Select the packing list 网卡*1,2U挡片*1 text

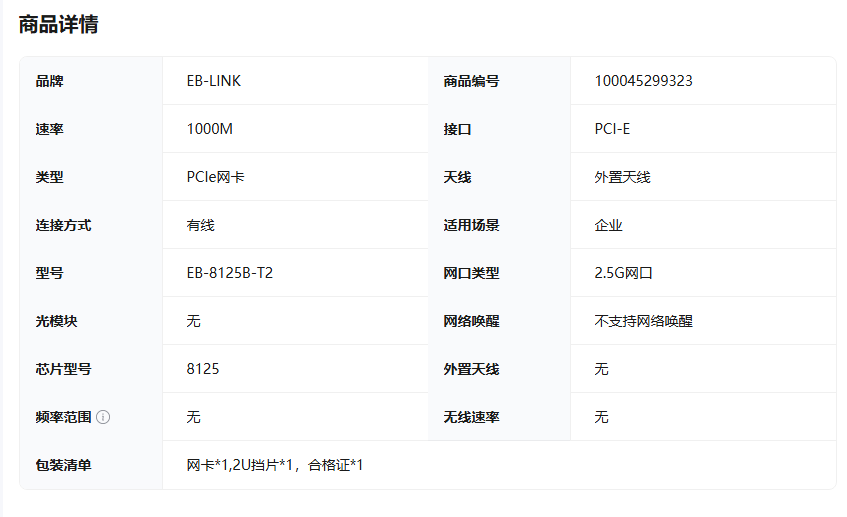[239, 466]
